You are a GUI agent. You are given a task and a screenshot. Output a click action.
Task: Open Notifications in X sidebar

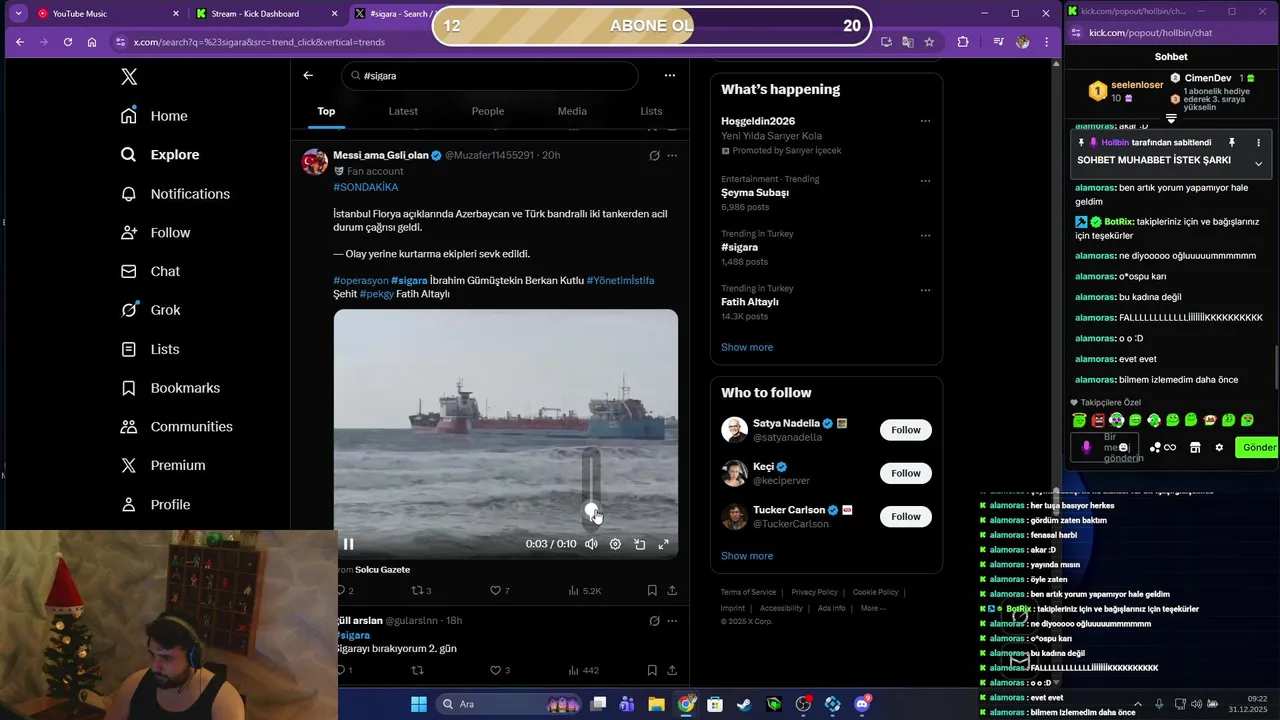(x=175, y=194)
